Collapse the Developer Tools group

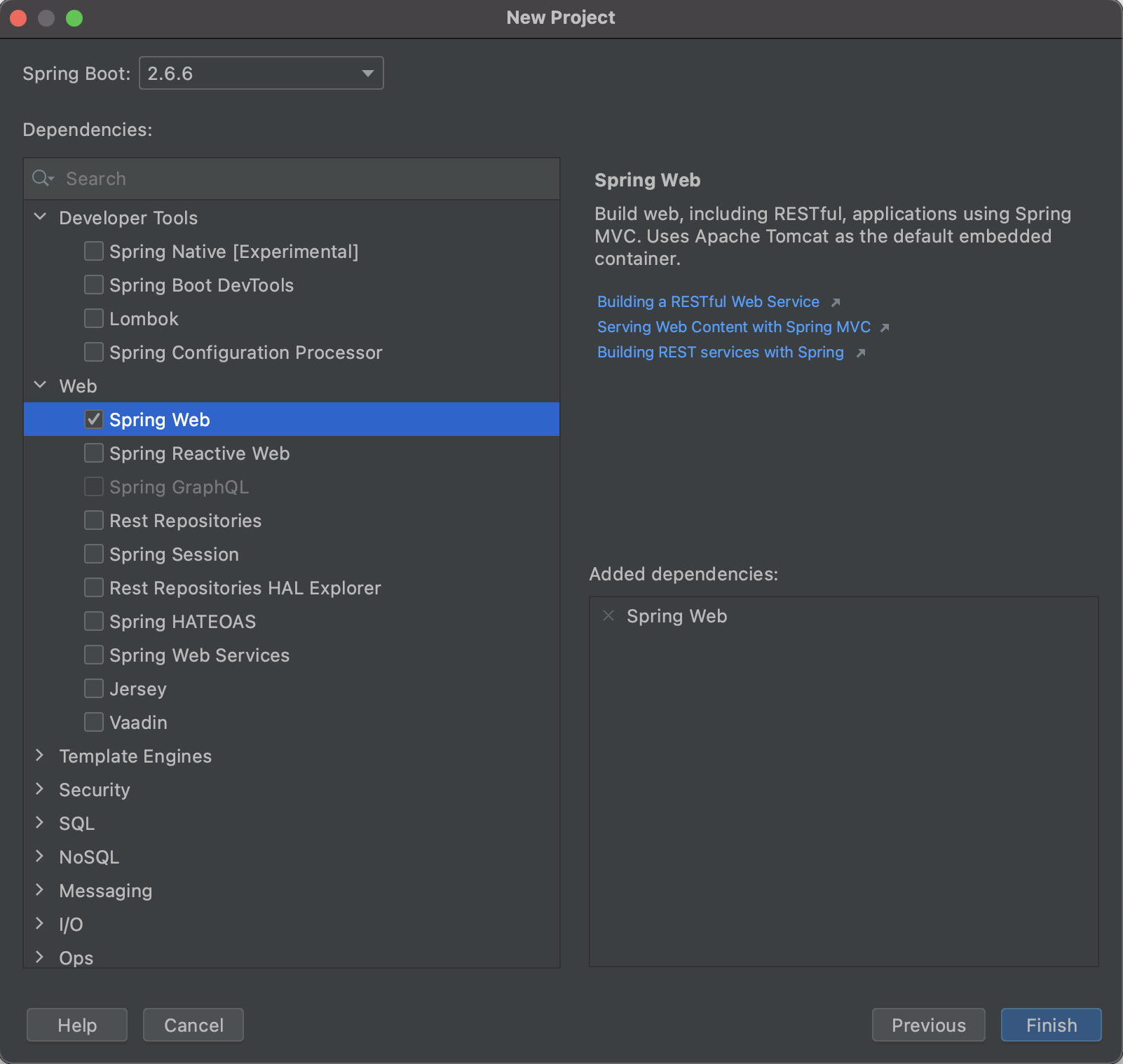tap(40, 217)
